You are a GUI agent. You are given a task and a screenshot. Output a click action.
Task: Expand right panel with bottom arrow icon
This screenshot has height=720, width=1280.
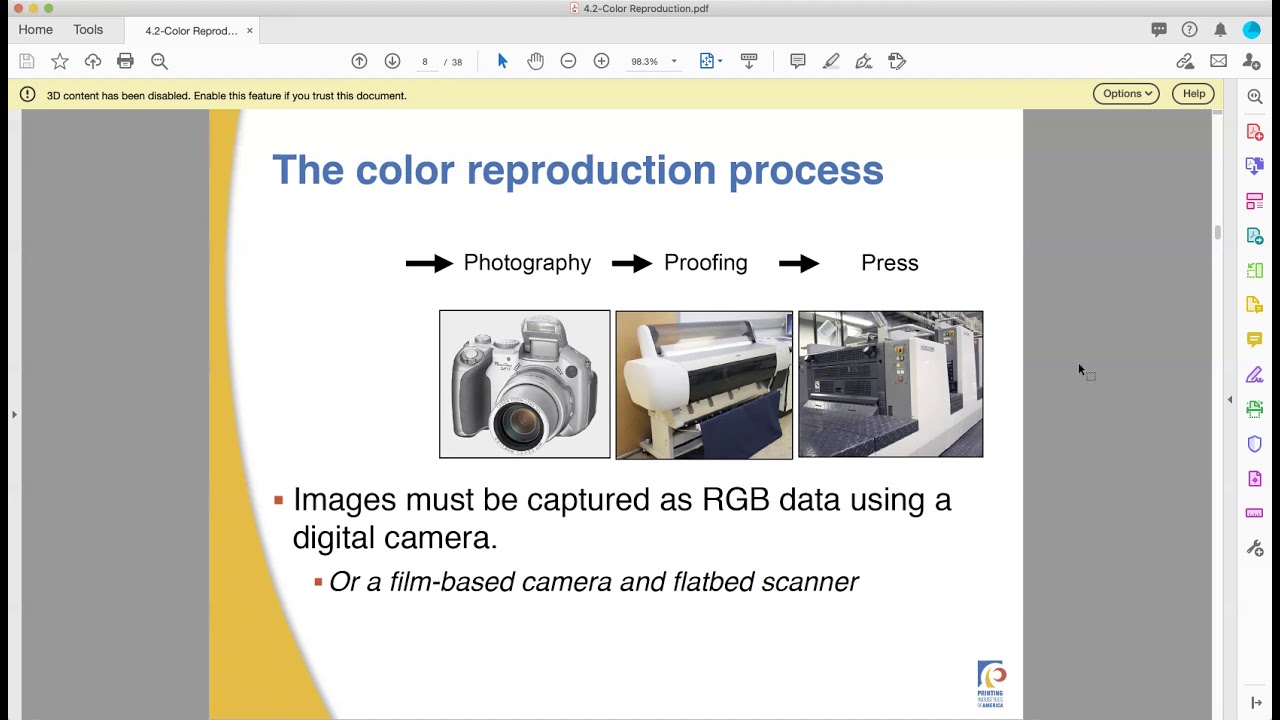tap(1256, 703)
